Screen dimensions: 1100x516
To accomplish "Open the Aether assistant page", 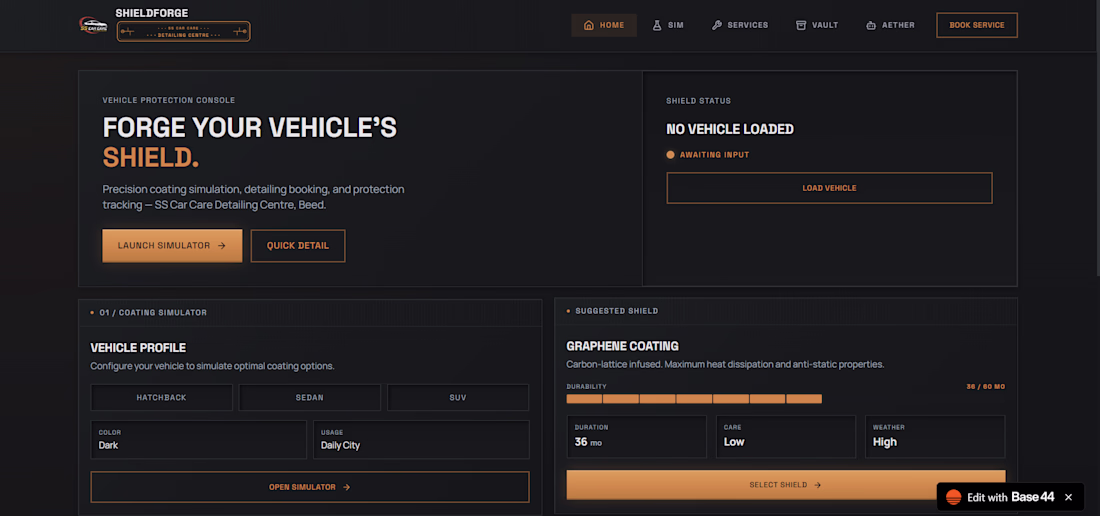I will click(x=890, y=25).
